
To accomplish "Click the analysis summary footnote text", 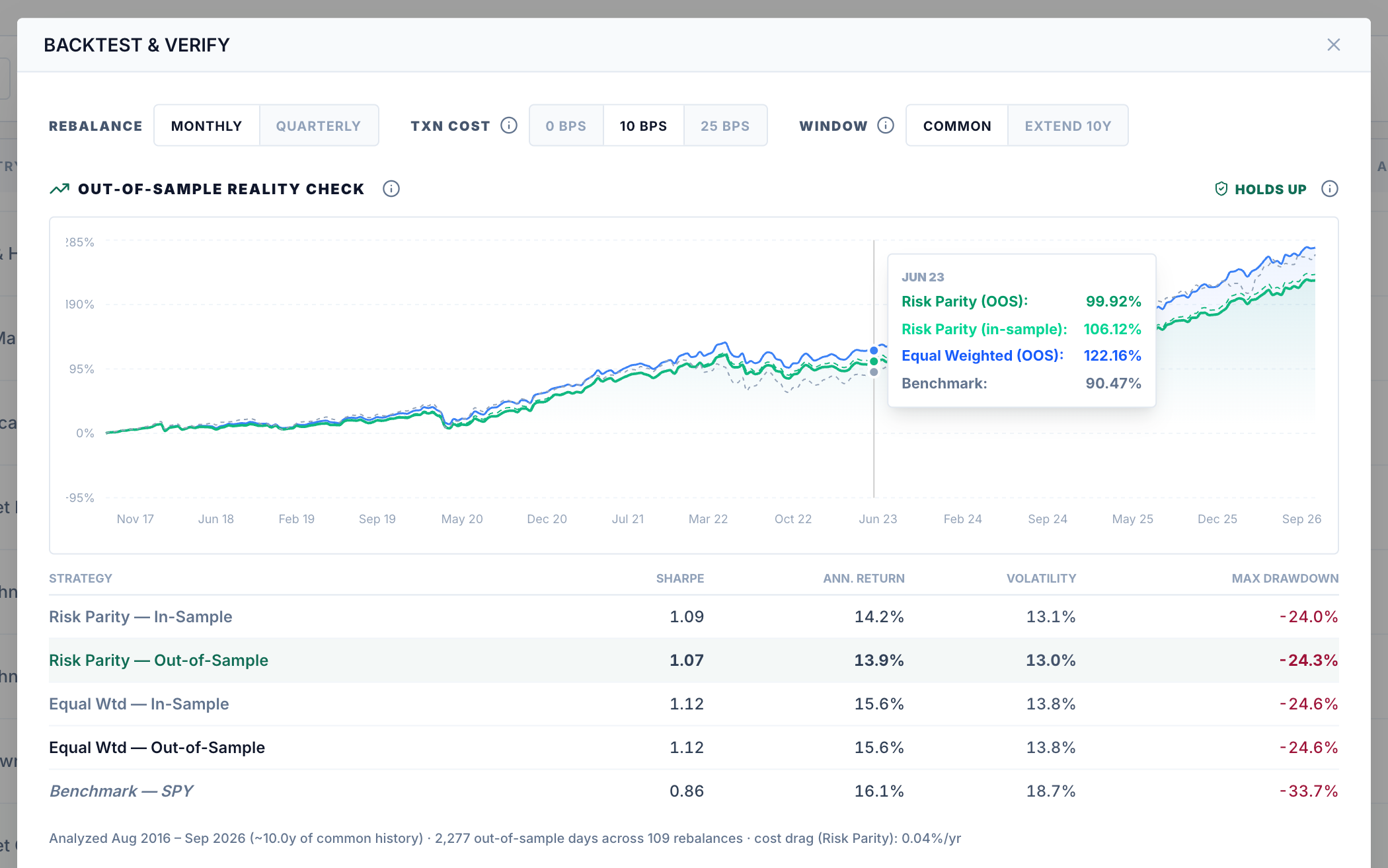I will coord(505,838).
